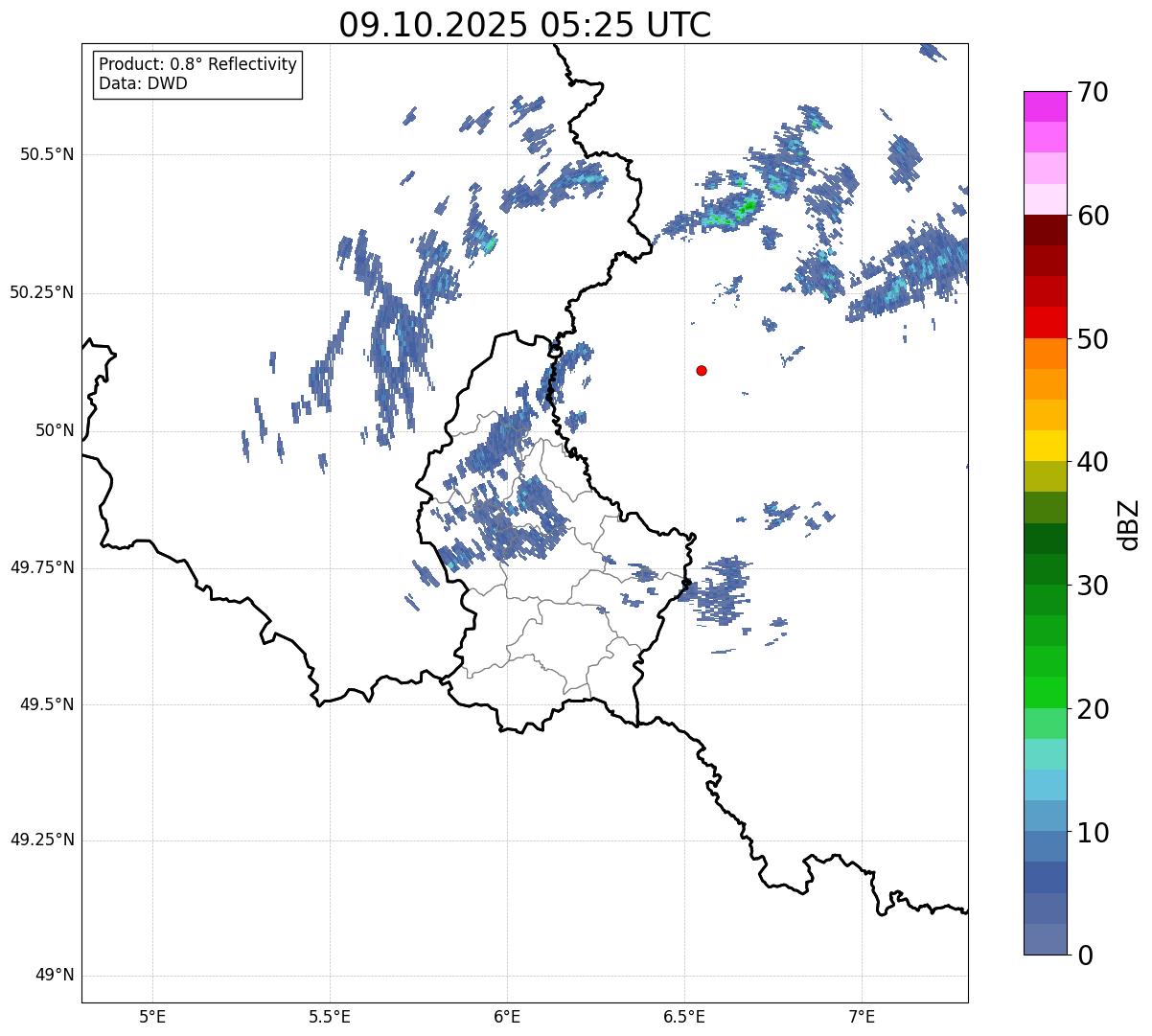
Task: Click the "Product: 0.8° Reflectivity" label
Action: (198, 64)
